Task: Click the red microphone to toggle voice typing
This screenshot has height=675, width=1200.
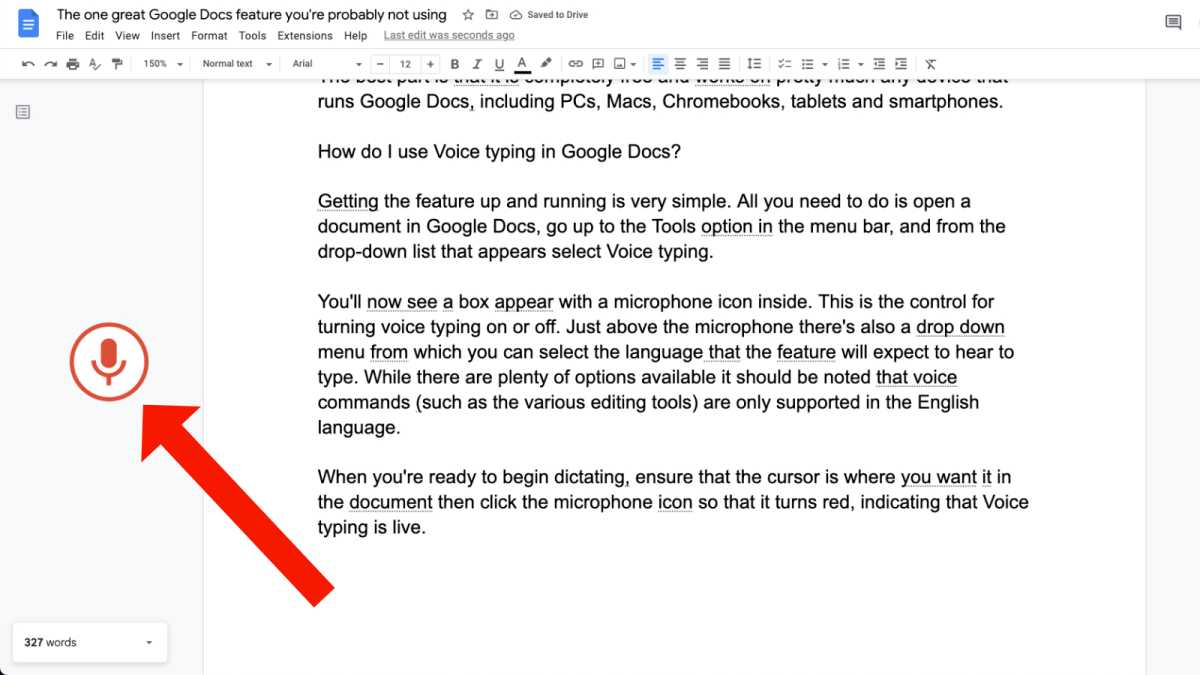Action: (x=109, y=362)
